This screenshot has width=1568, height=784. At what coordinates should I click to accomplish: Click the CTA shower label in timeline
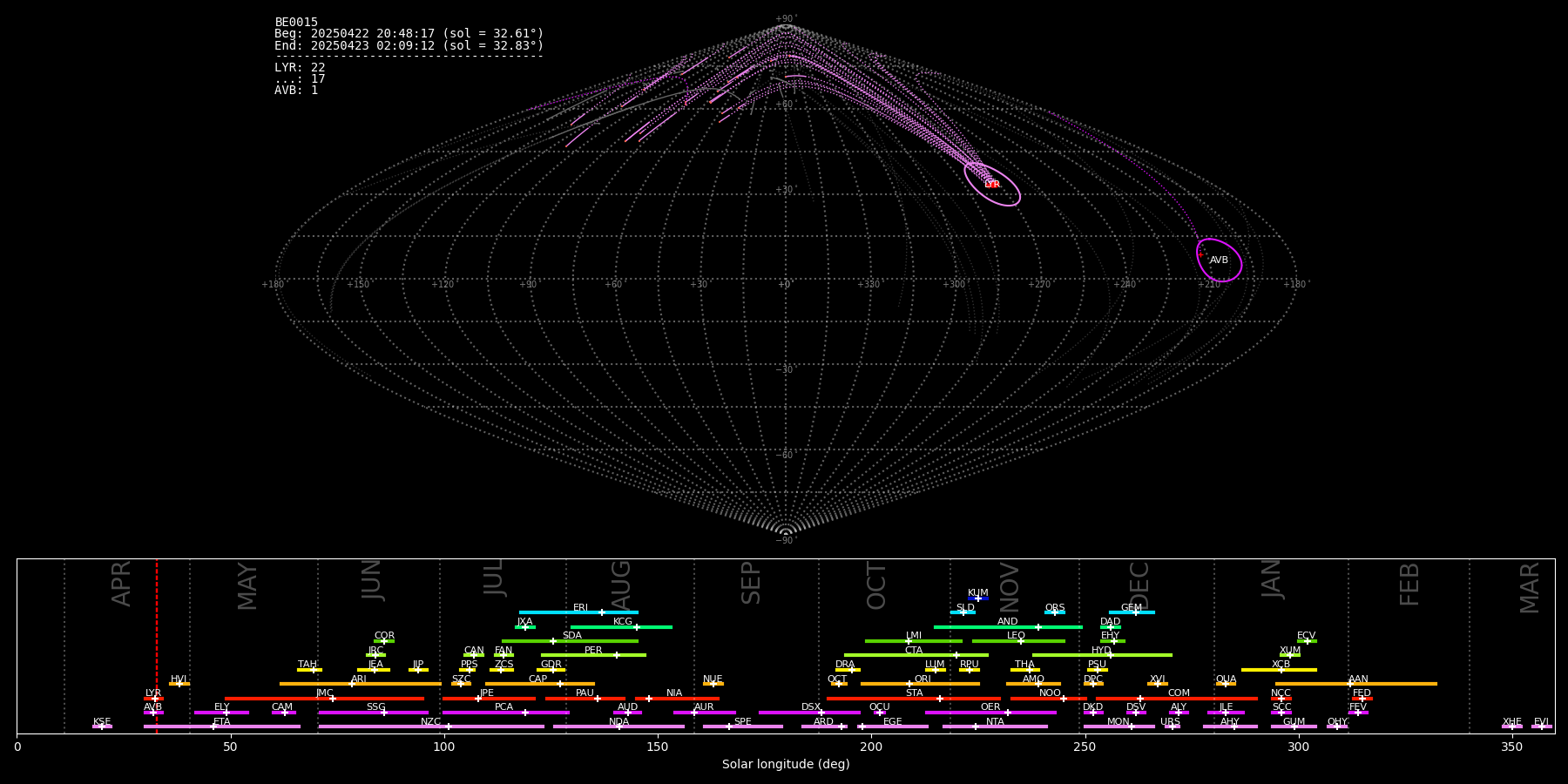[913, 651]
